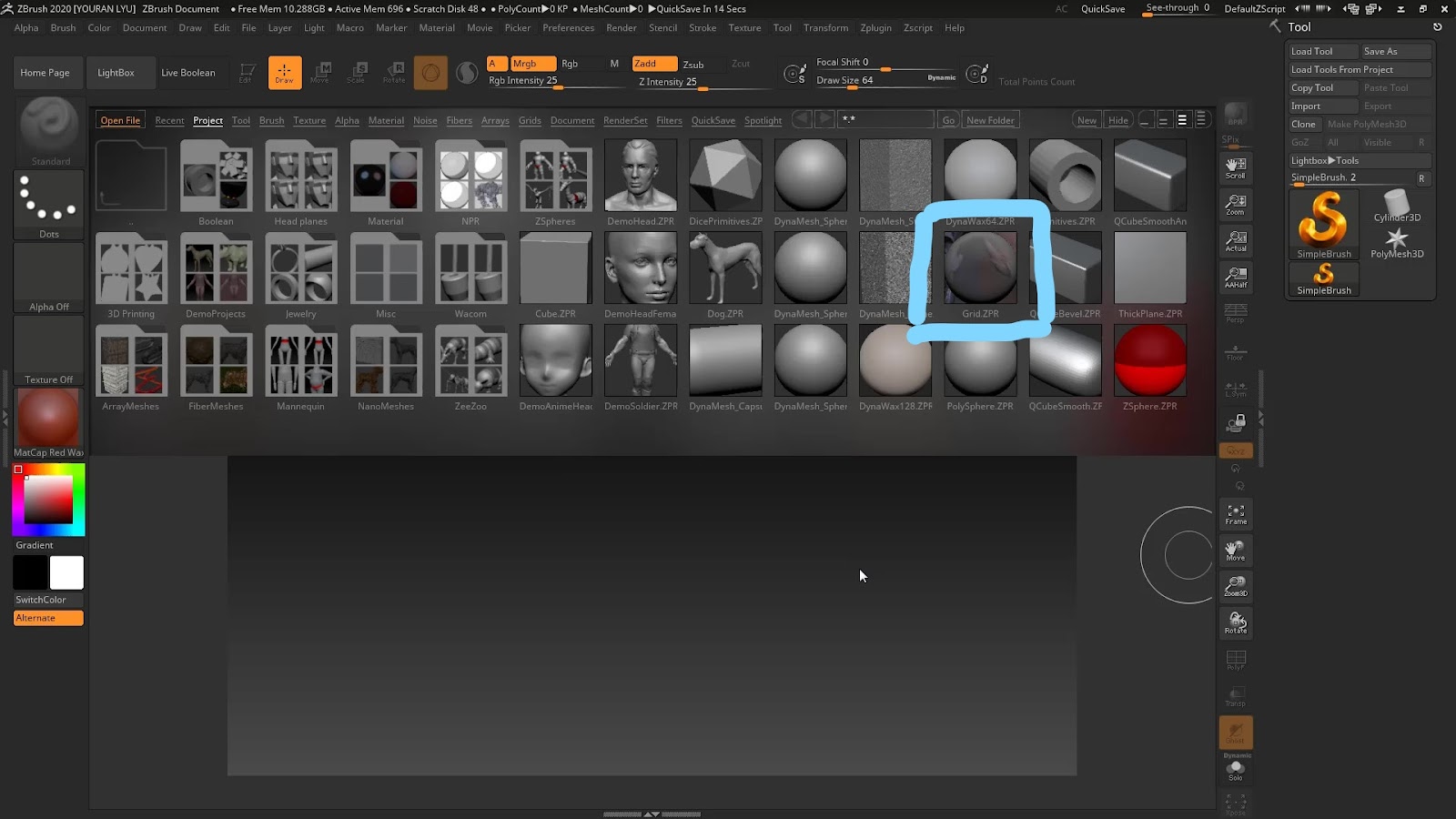Activate the Draw mode icon

(x=285, y=73)
